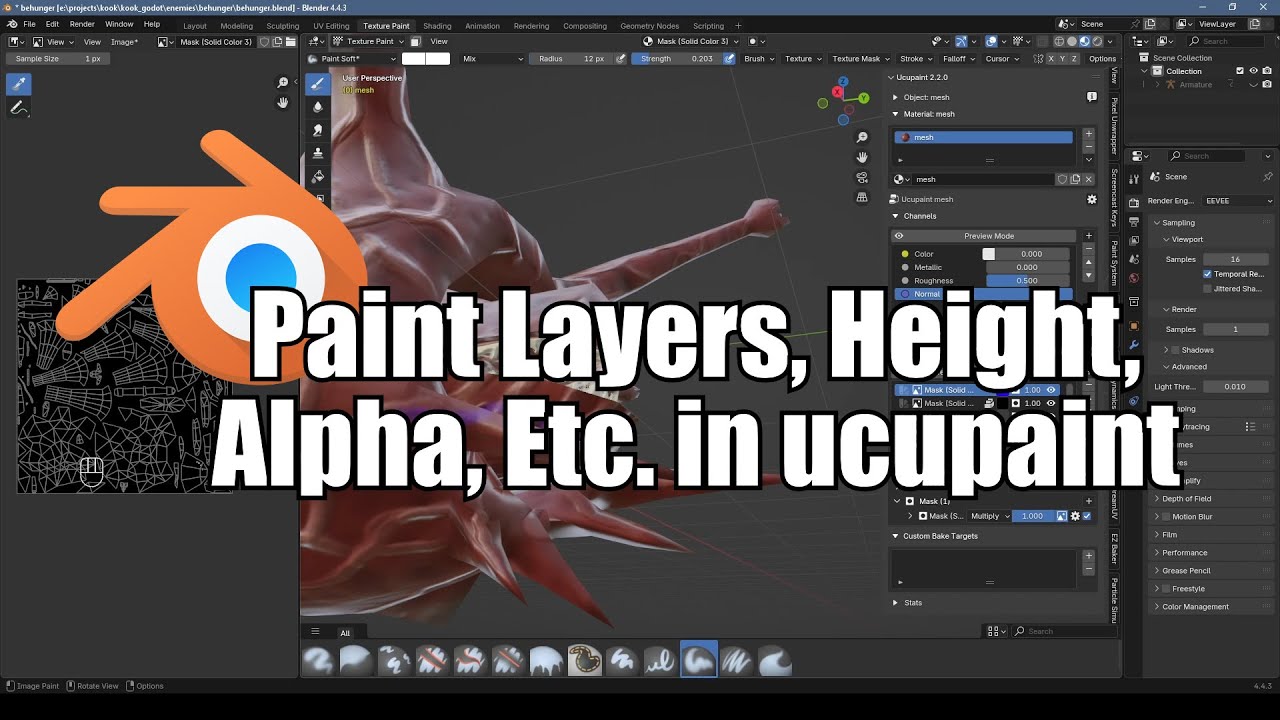
Task: Open the EZ Baker sidebar tab
Action: (1114, 551)
